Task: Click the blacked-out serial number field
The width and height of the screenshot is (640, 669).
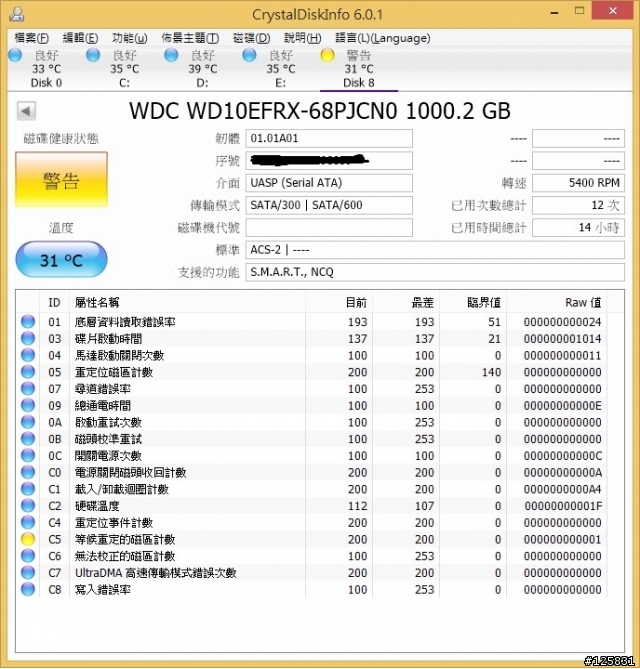Action: coord(329,161)
